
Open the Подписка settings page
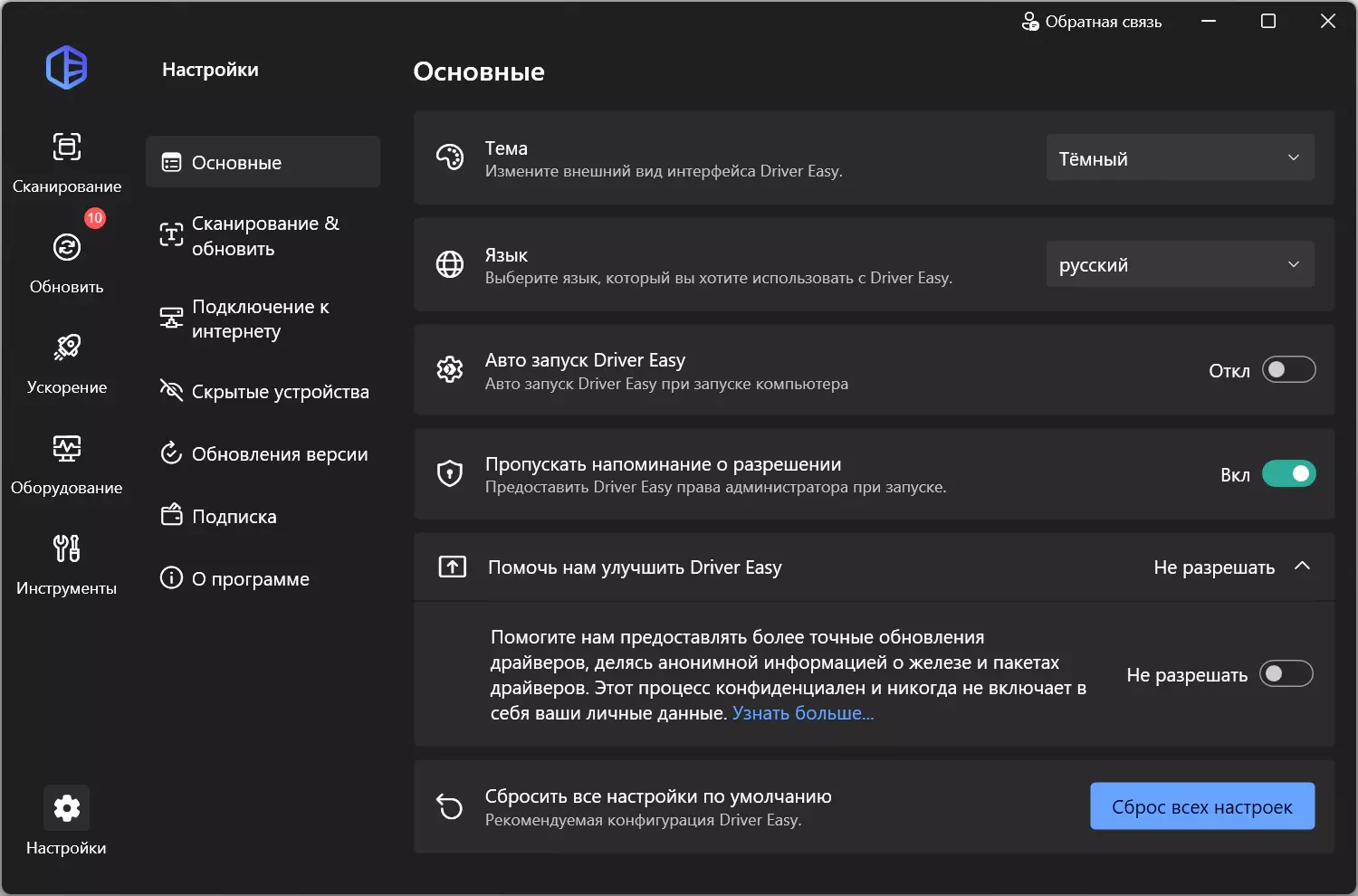pyautogui.click(x=263, y=516)
